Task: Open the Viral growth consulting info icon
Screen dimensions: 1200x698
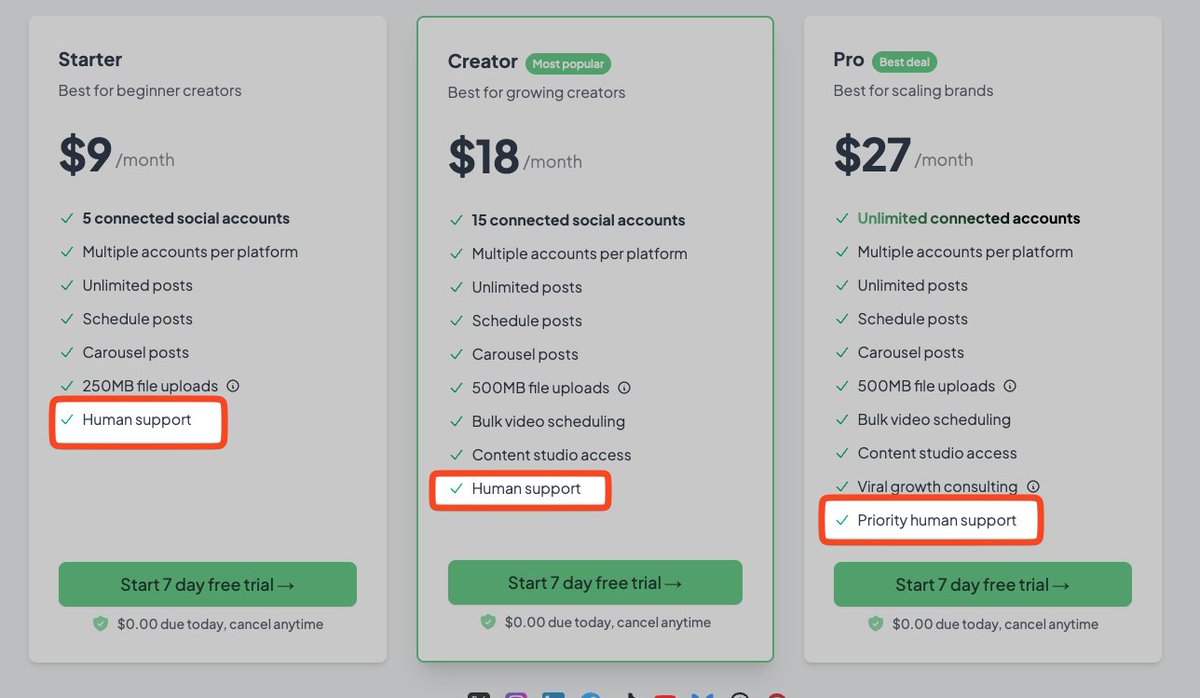Action: (1033, 487)
